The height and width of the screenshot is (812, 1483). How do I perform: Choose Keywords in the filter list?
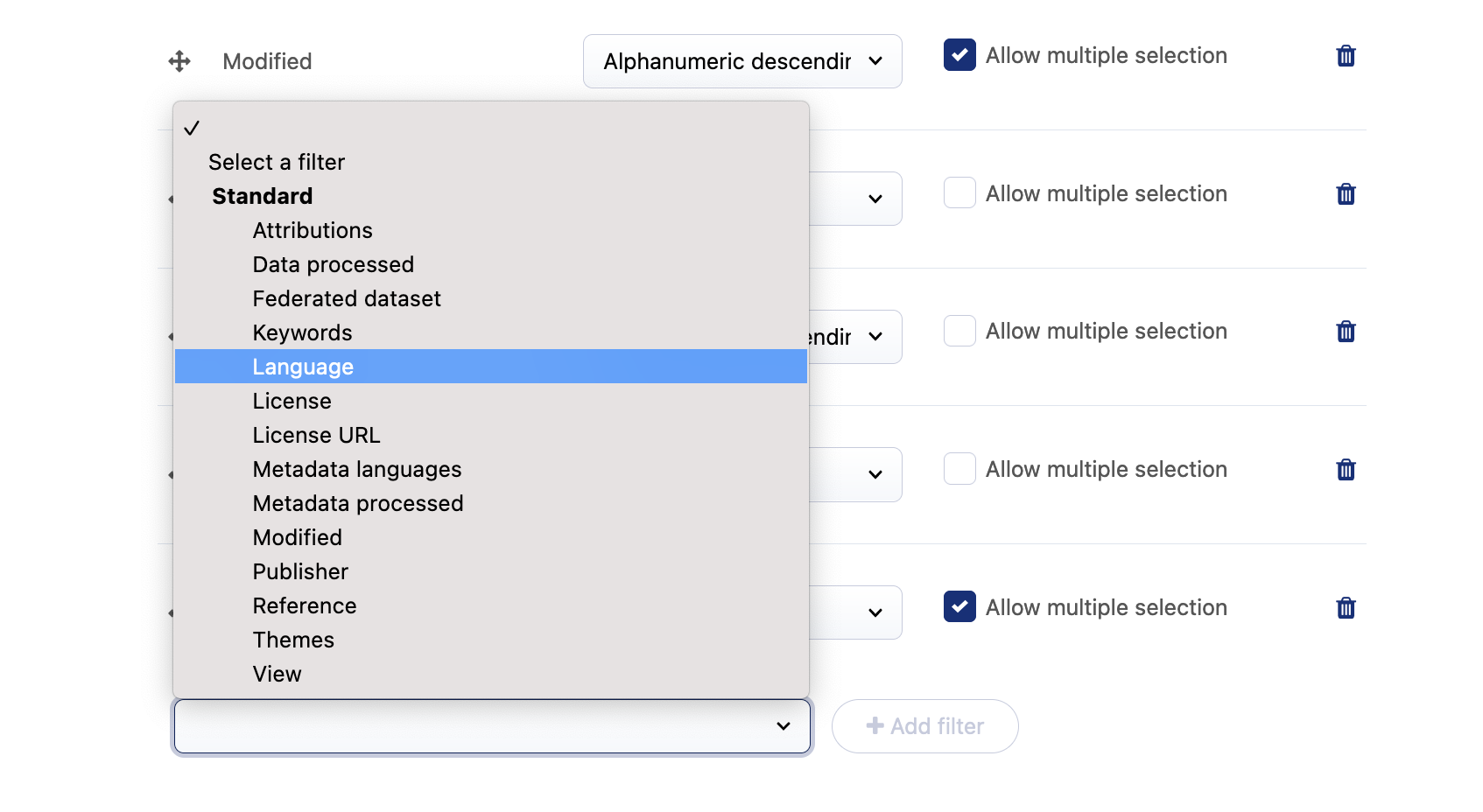(x=302, y=332)
